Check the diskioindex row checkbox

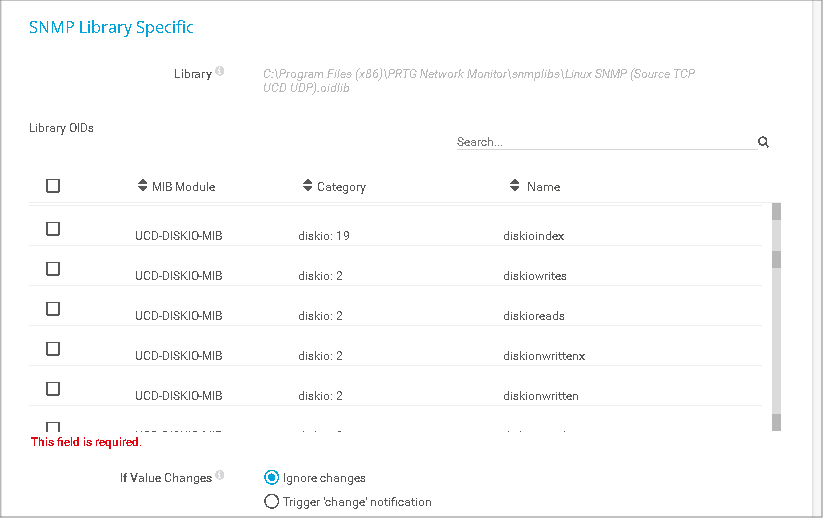(53, 229)
